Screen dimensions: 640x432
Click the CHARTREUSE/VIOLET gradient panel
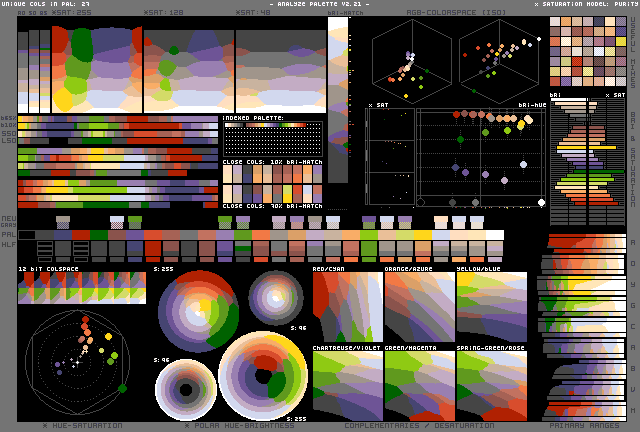[346, 385]
